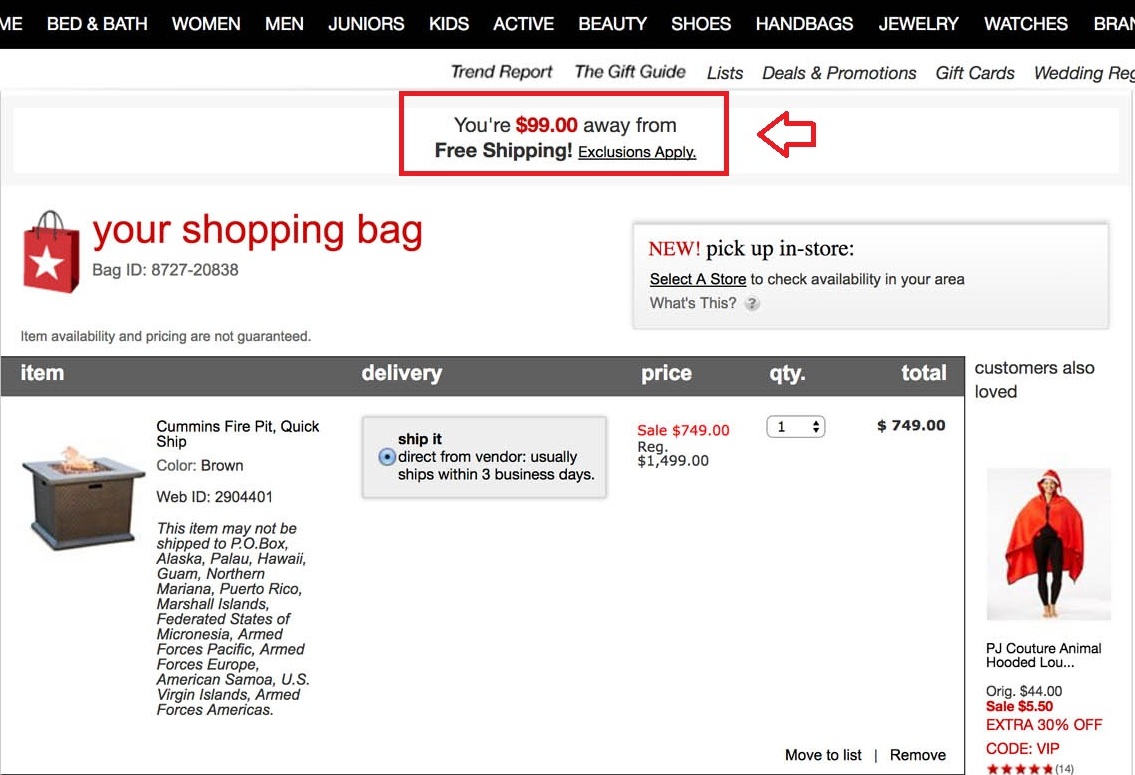Click the Sale $749.00 price text
Viewport: 1135px width, 775px height.
(683, 430)
